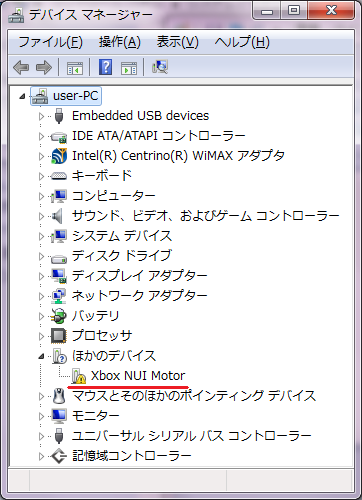Expand ディスプレイ アダプター node
The image size is (362, 500).
pyautogui.click(x=41, y=276)
